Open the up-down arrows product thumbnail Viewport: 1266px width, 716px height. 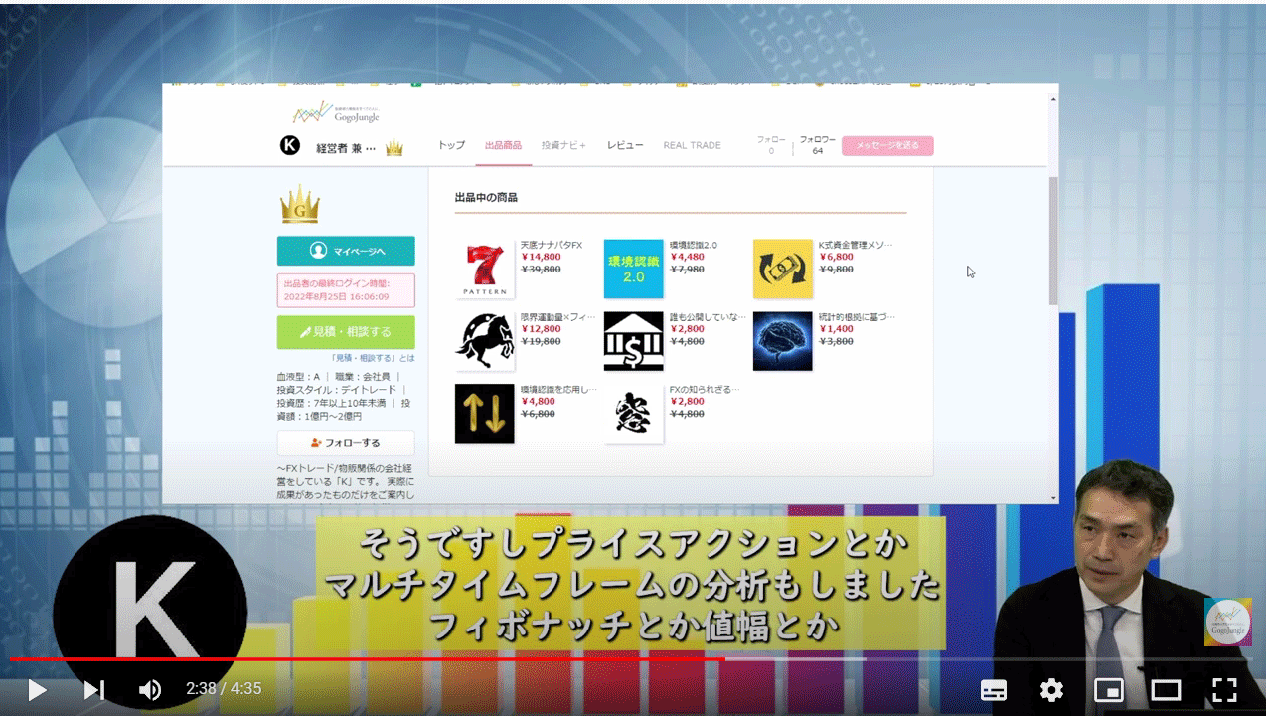[484, 413]
